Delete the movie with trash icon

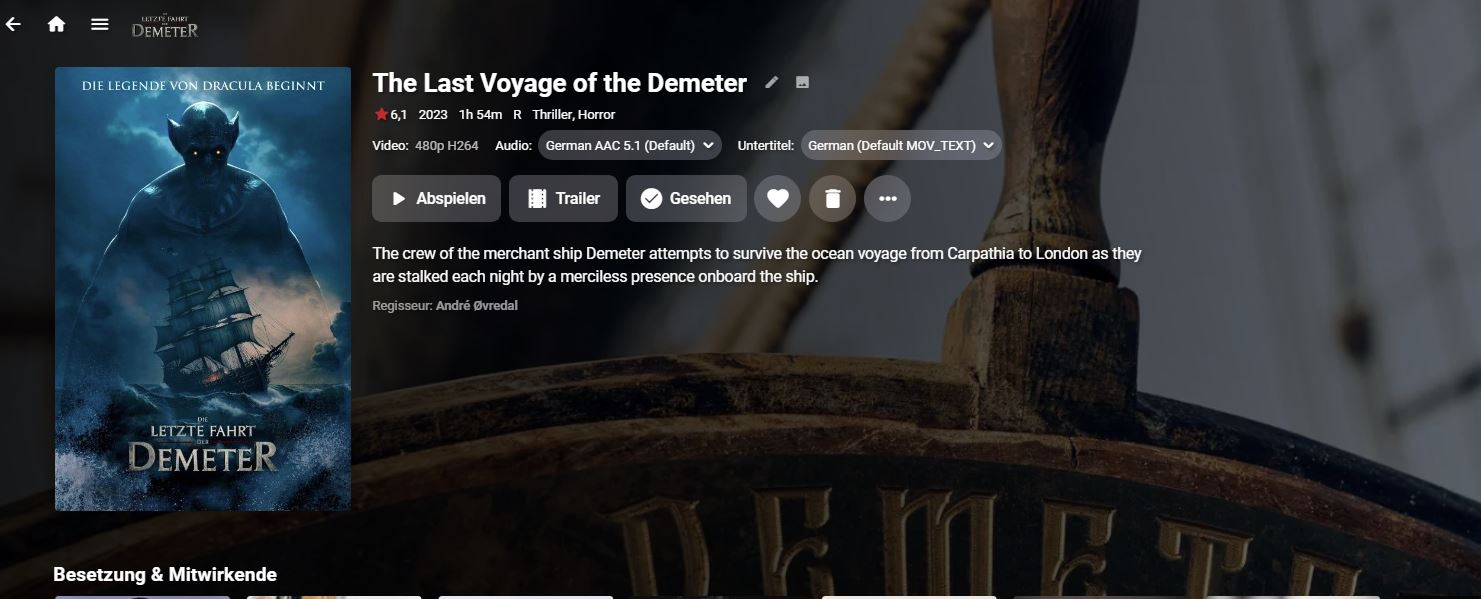tap(832, 198)
